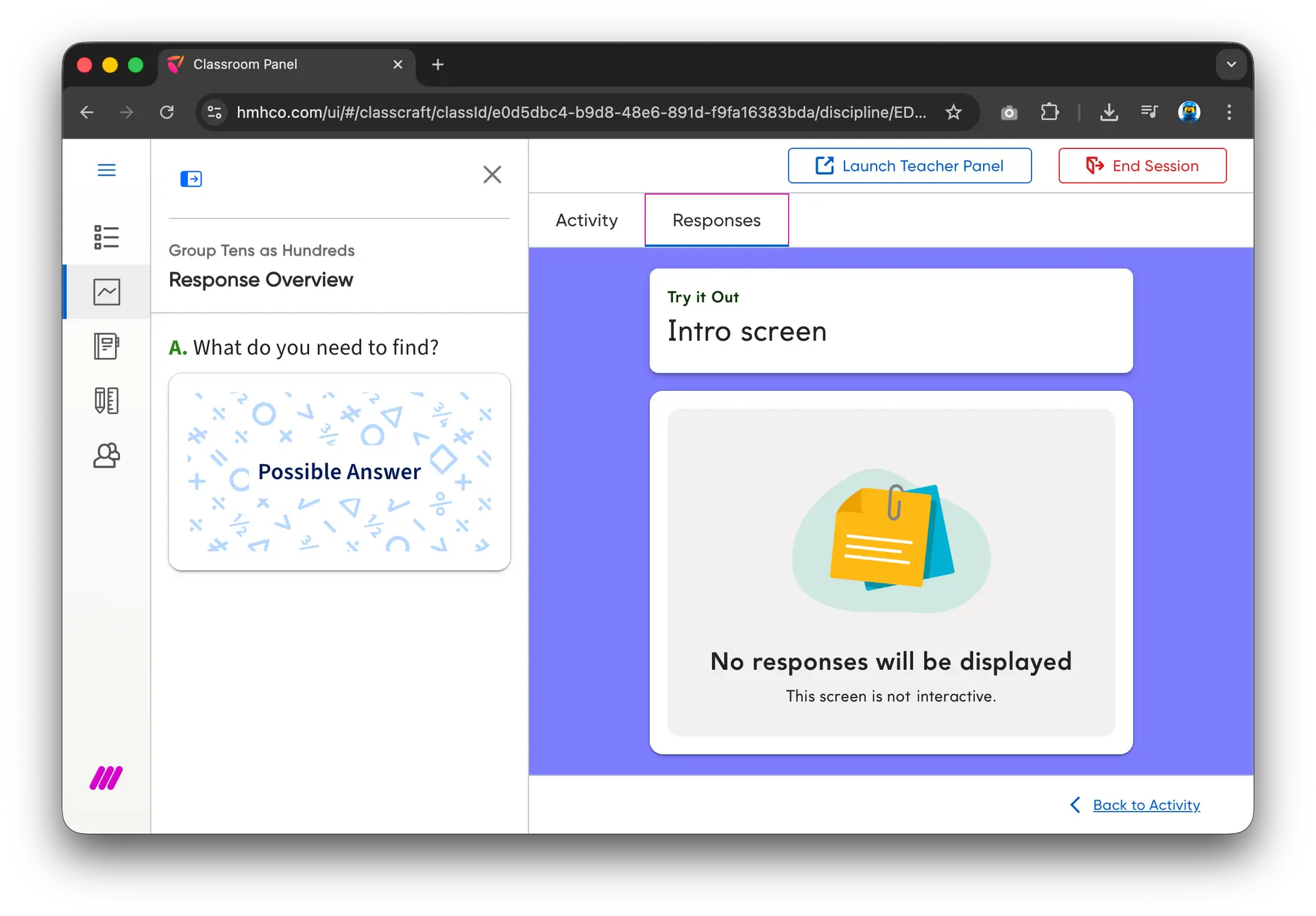Select the lesson outline list sidebar icon
The width and height of the screenshot is (1316, 916).
tap(106, 237)
